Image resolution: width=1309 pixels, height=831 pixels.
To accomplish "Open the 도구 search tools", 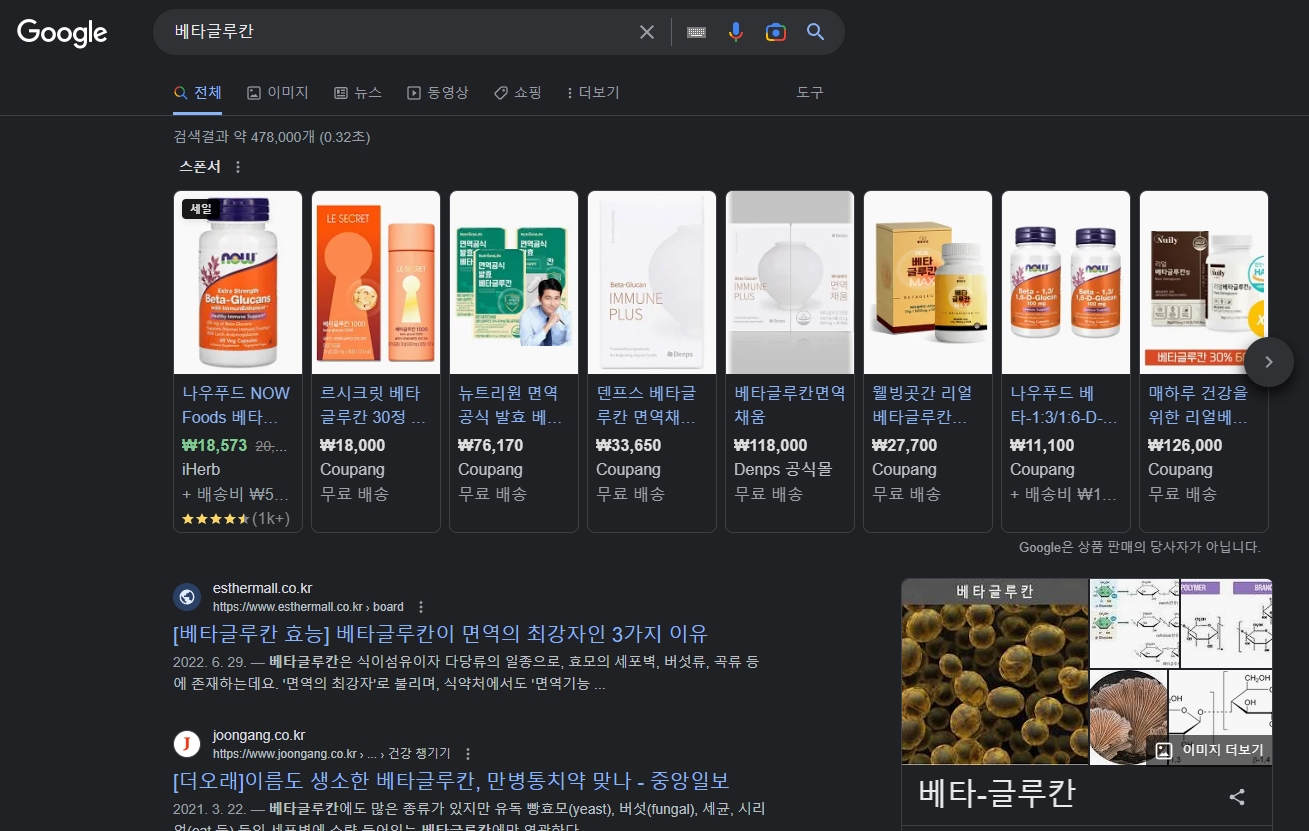I will [x=810, y=93].
